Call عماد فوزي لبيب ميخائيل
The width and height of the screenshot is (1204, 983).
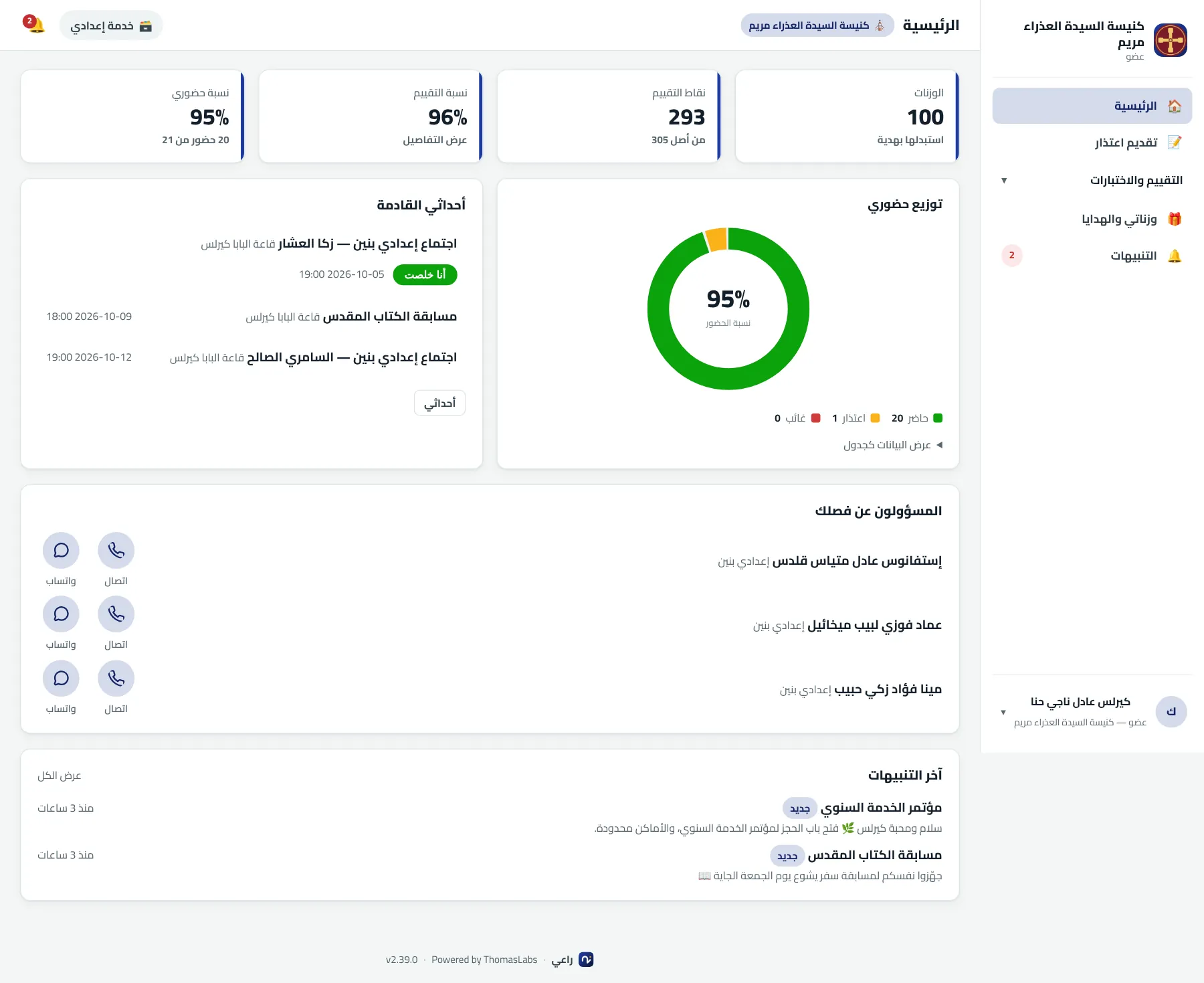point(116,614)
